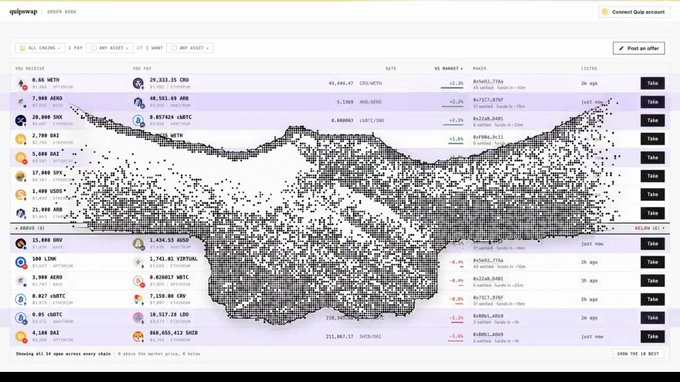The image size is (680, 382).
Task: Click the cbBTC token icon for 0.027 cbBTC
Action: click(21, 299)
